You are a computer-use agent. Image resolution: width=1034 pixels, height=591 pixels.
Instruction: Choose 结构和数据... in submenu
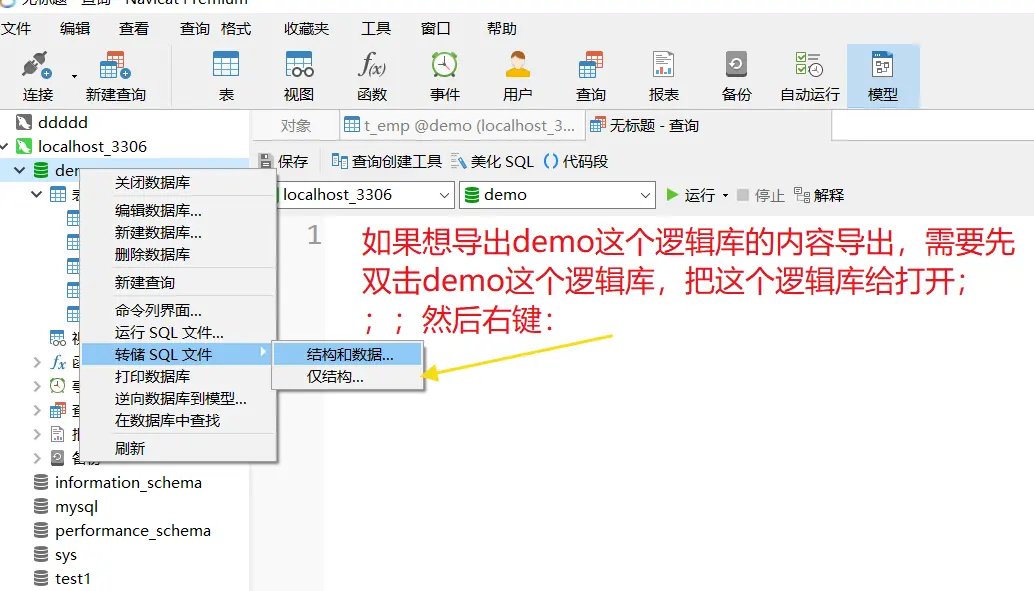[x=348, y=354]
